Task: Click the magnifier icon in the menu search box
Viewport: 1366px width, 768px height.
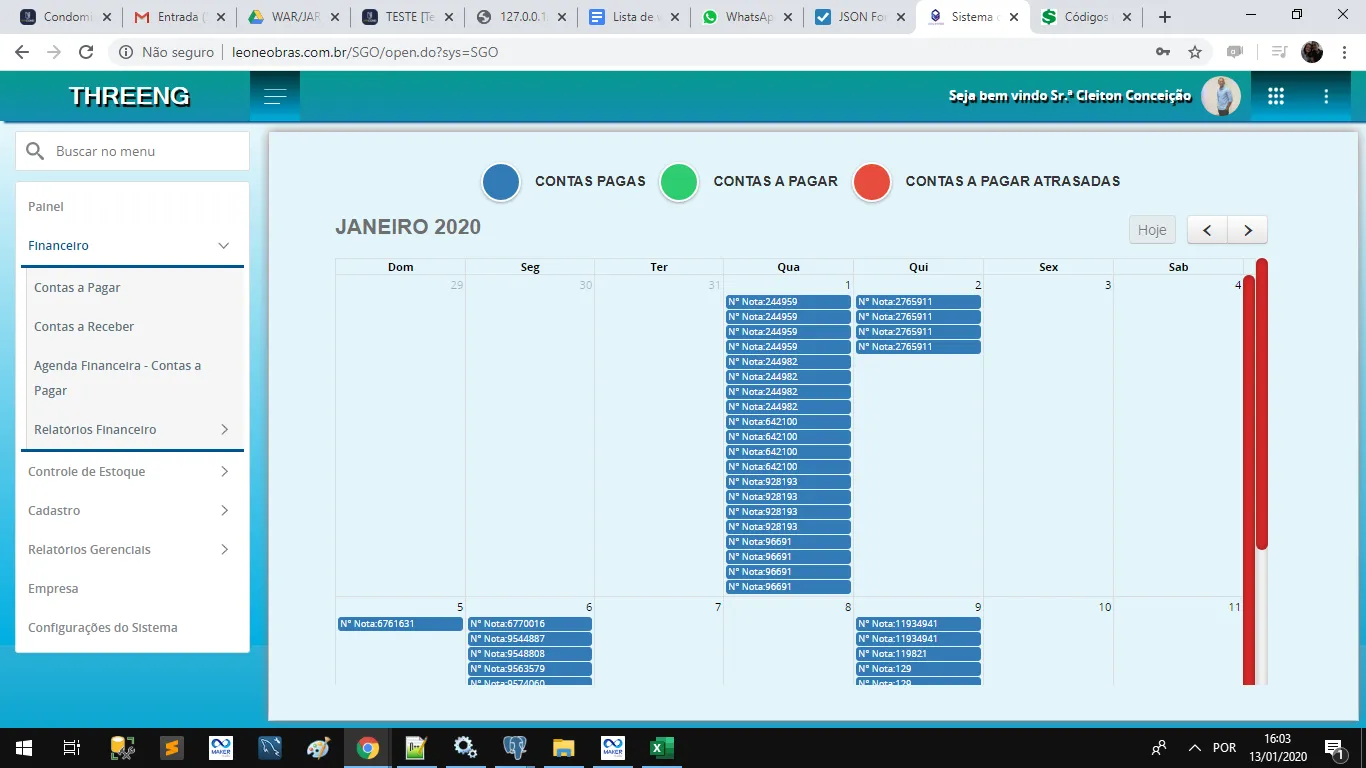Action: pyautogui.click(x=35, y=151)
